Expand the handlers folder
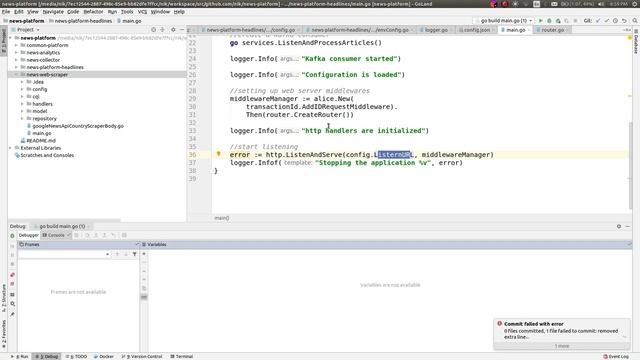The height and width of the screenshot is (360, 640). [22, 104]
